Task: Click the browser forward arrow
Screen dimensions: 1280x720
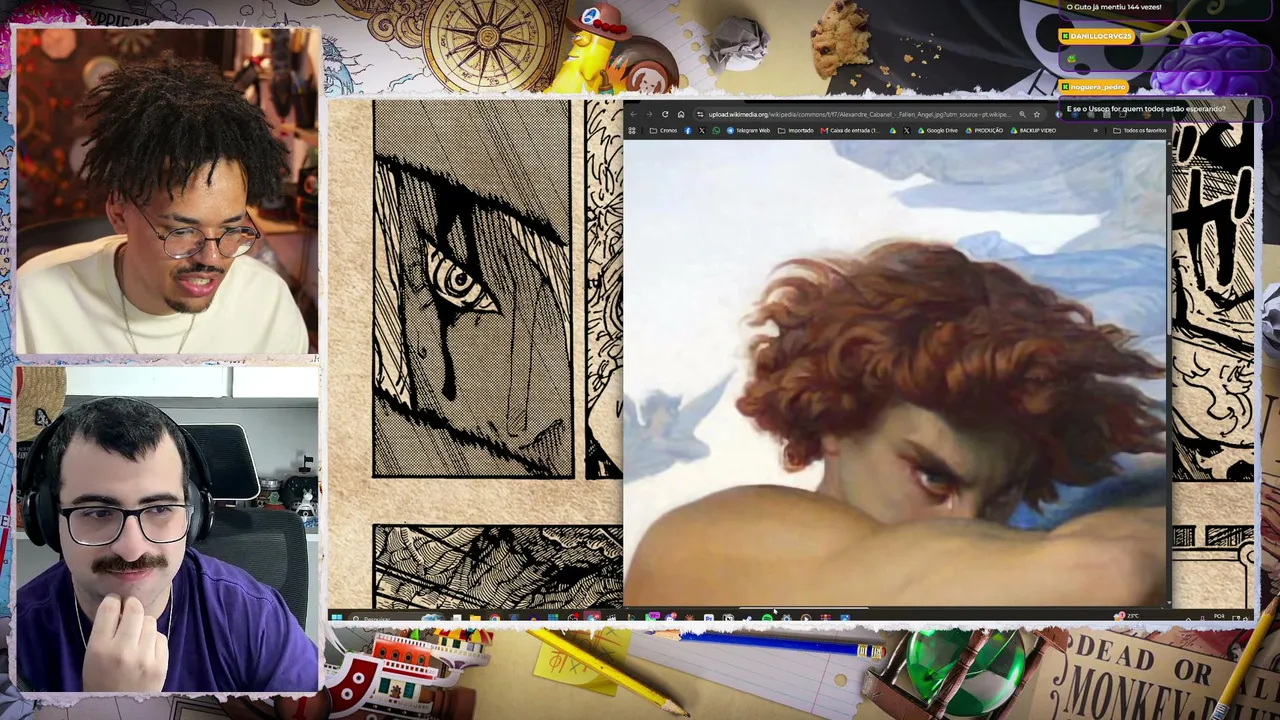Action: (x=649, y=115)
